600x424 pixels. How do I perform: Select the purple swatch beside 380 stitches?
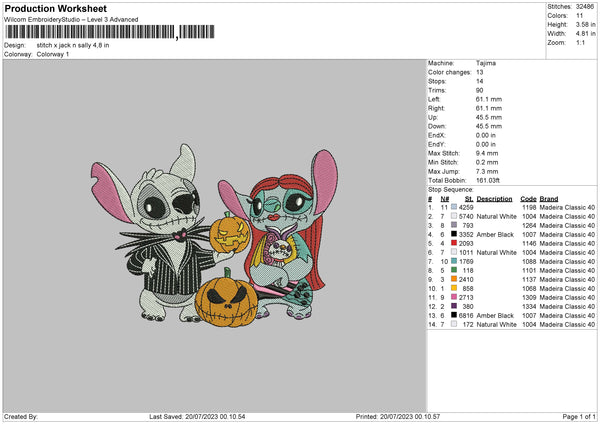(454, 306)
